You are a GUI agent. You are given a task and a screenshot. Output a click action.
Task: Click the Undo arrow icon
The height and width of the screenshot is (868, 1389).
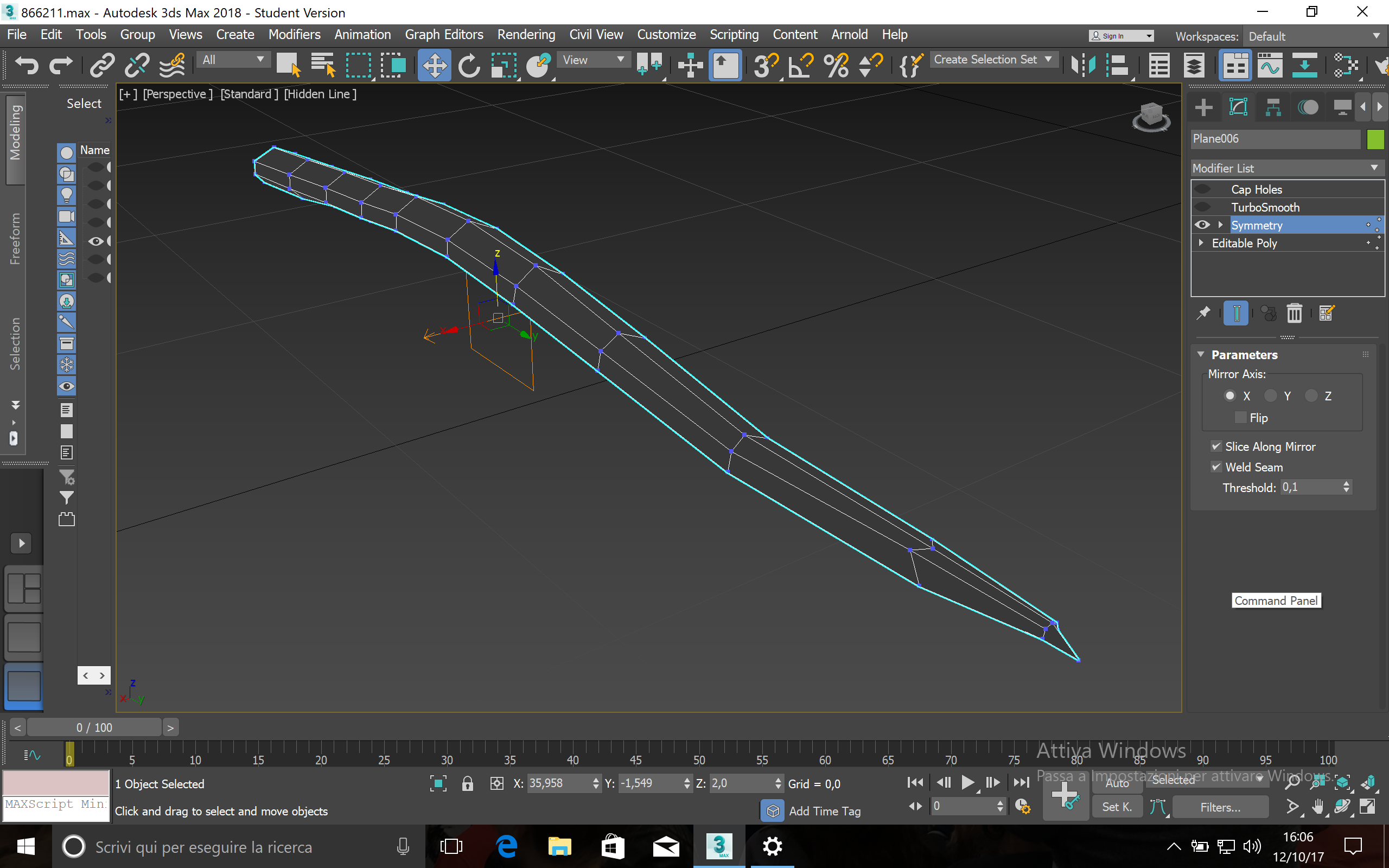(26, 65)
